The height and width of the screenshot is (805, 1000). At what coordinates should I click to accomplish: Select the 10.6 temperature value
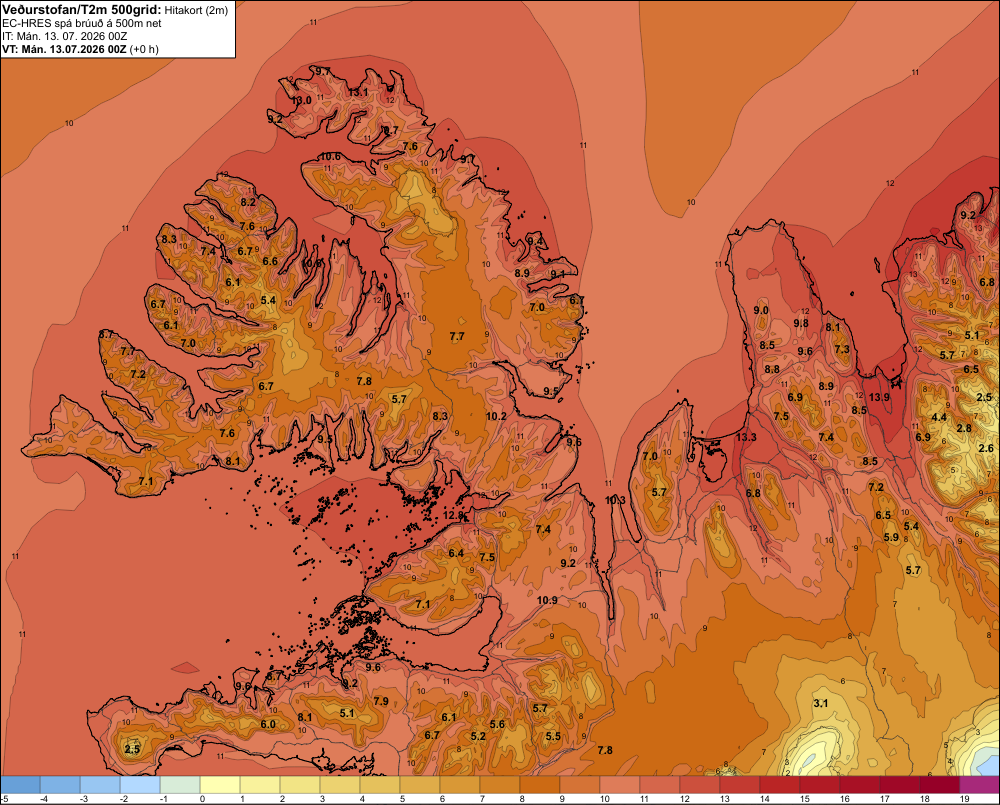(330, 156)
